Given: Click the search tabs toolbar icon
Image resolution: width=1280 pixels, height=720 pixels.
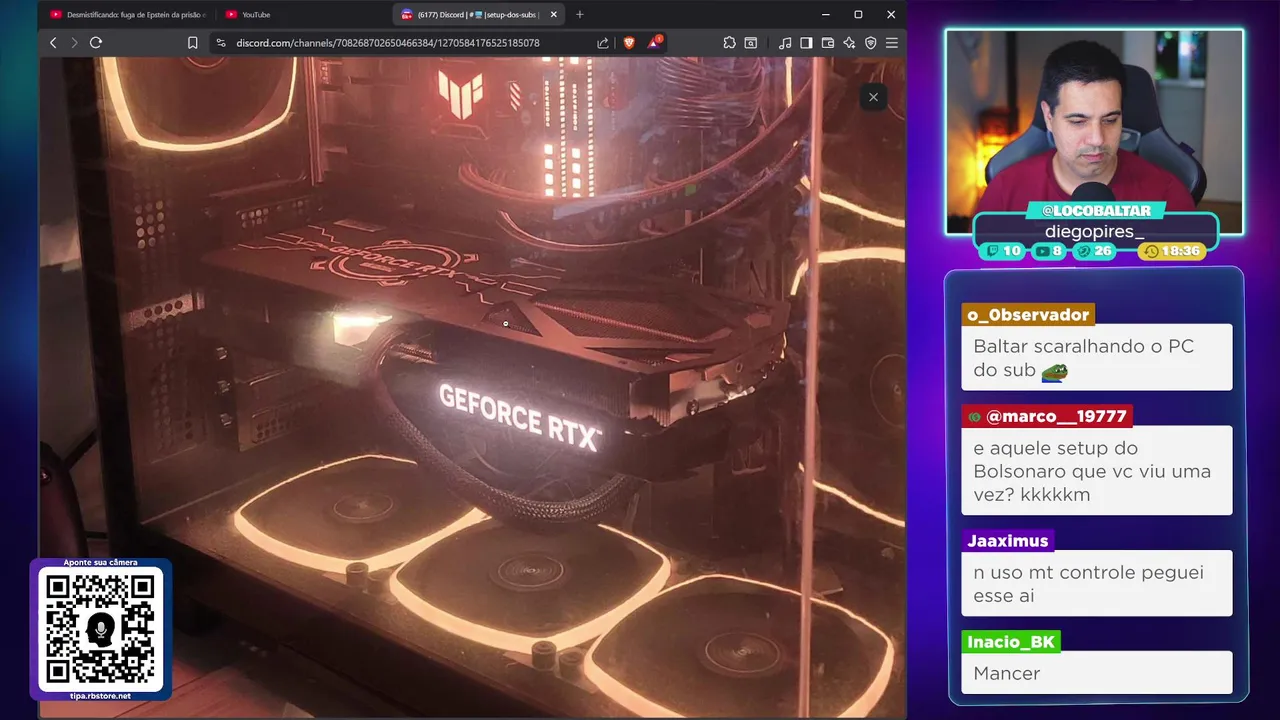Looking at the screenshot, I should 751,43.
